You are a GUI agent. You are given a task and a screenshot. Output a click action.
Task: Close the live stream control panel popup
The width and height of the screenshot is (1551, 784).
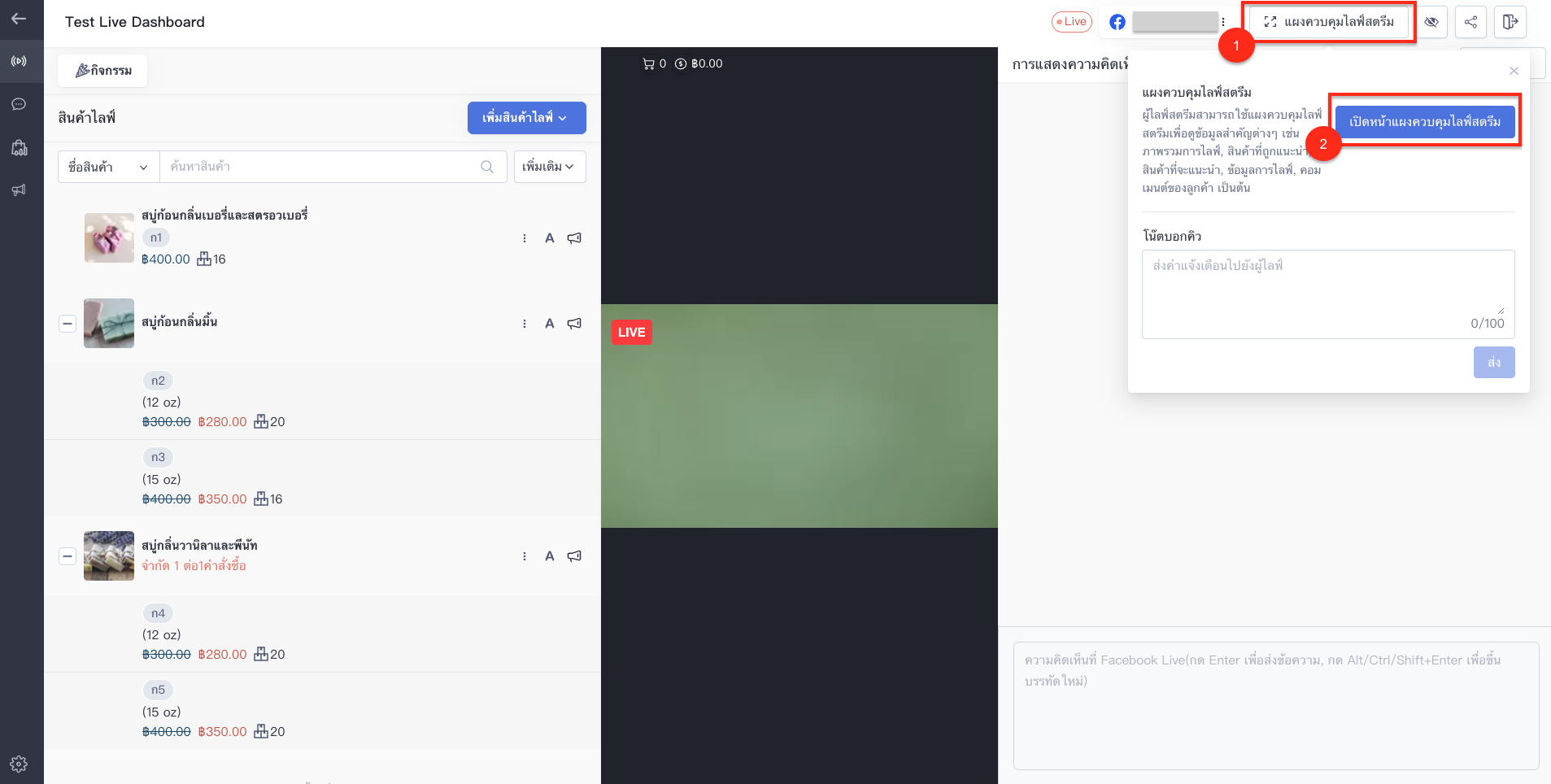coord(1514,71)
